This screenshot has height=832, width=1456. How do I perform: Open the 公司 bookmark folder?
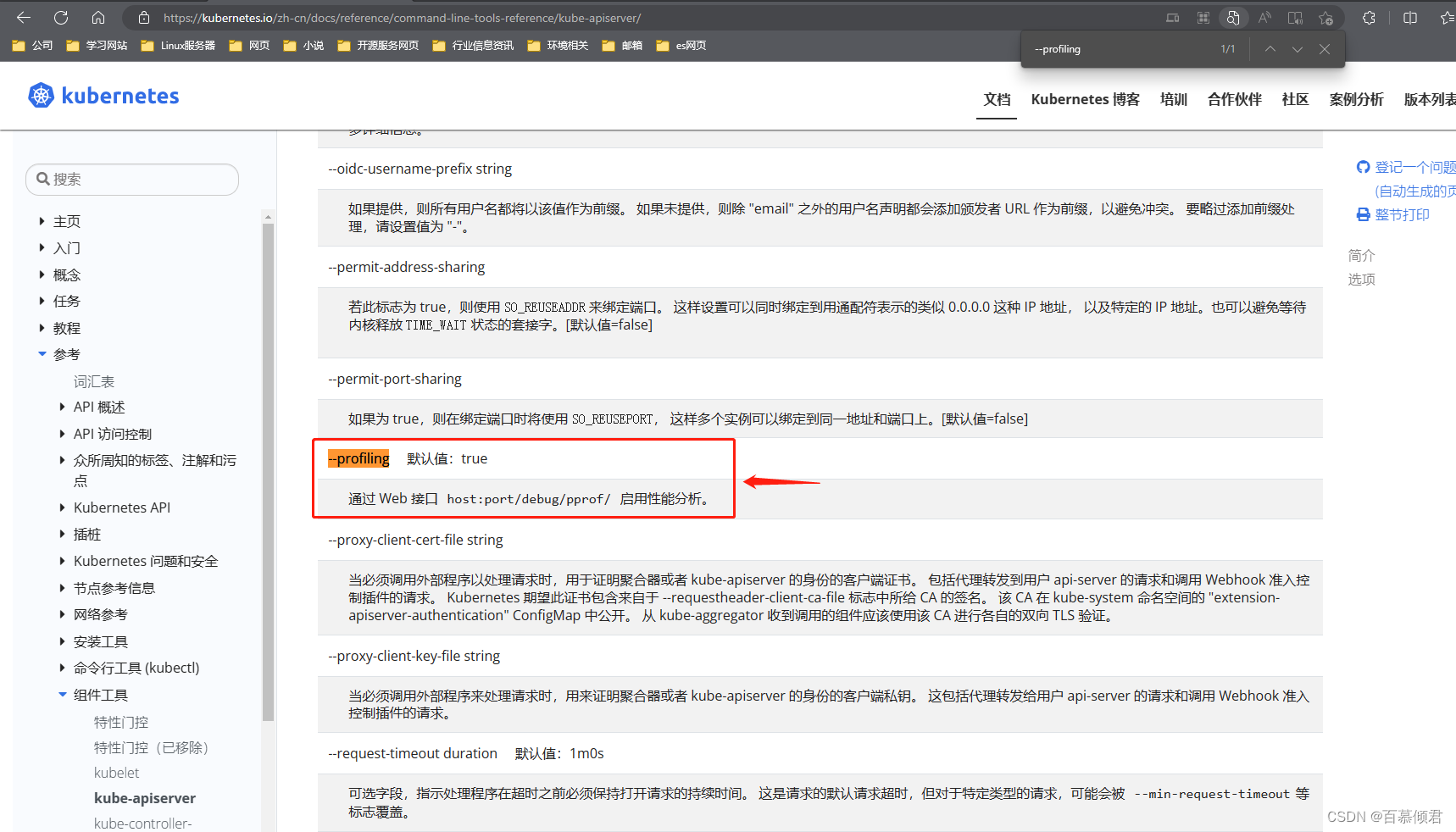(32, 46)
